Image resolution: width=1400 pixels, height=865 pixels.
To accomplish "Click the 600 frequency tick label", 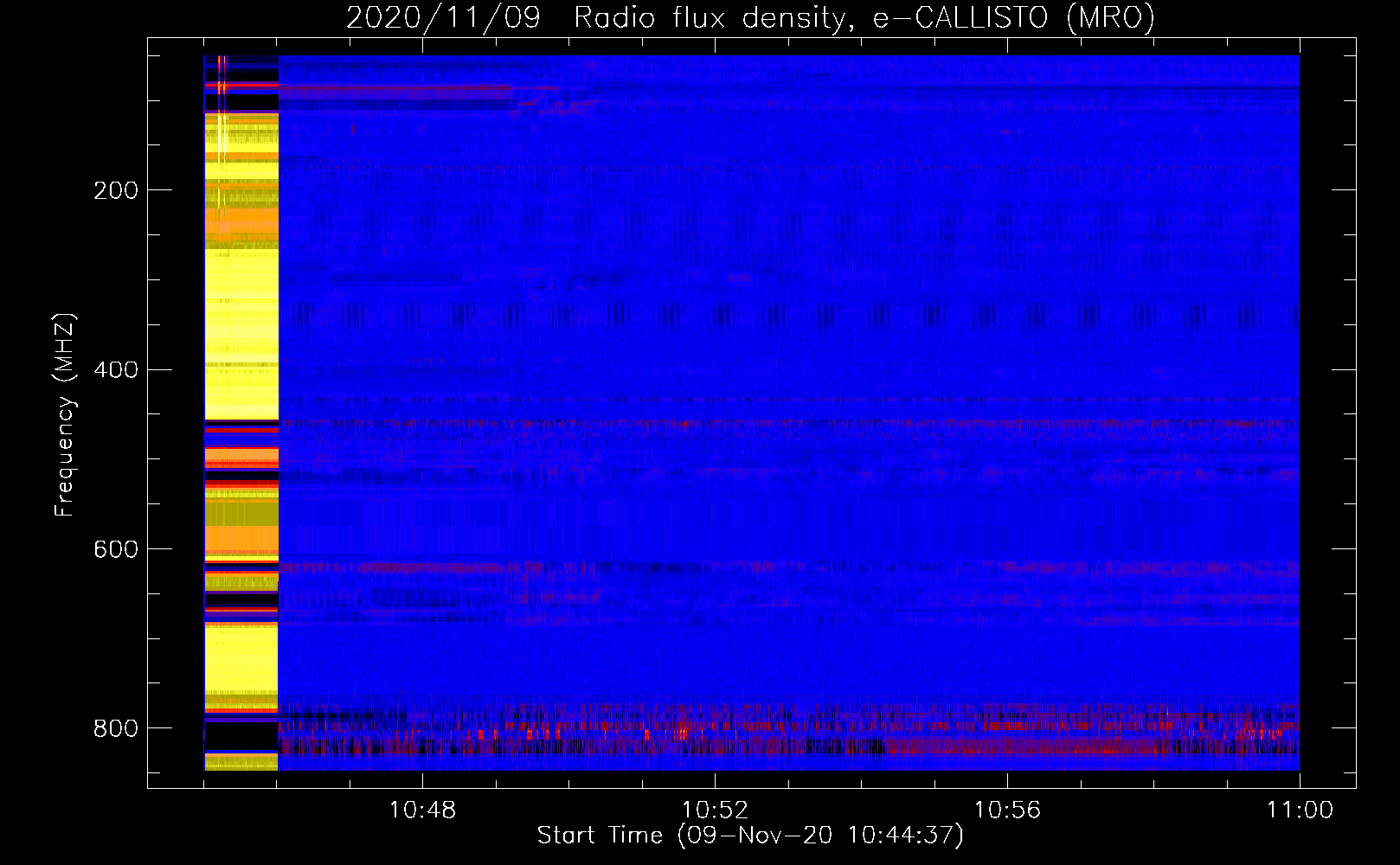I will [x=116, y=550].
